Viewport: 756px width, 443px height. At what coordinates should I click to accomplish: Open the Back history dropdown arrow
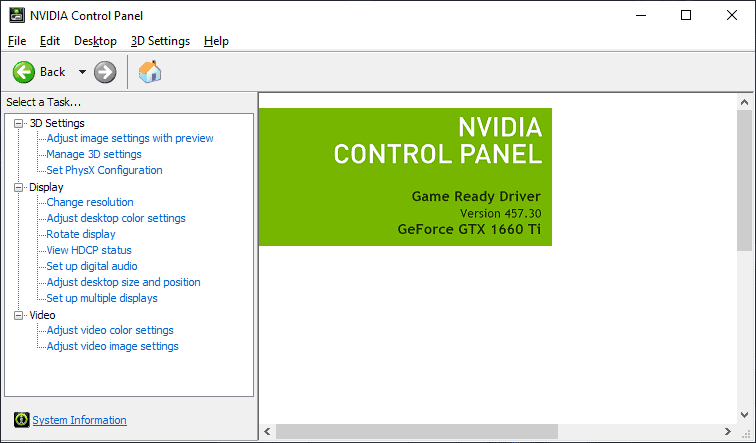[82, 72]
